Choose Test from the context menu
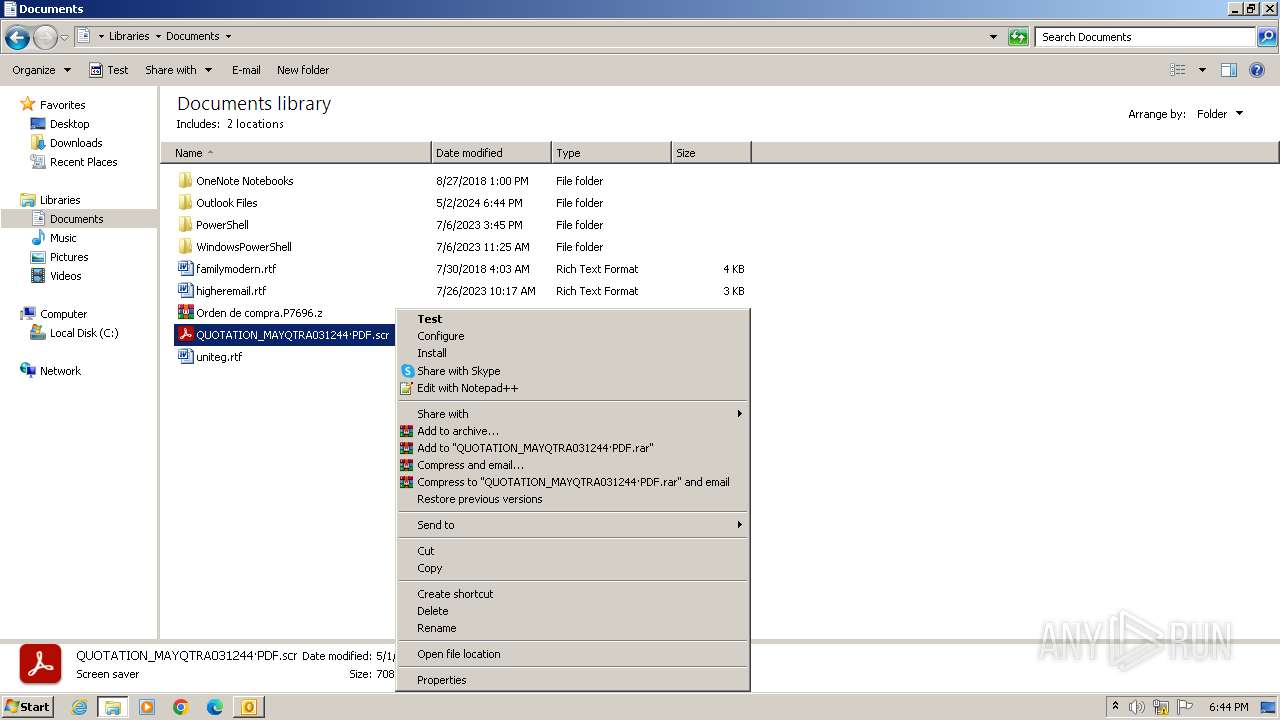 click(573, 319)
